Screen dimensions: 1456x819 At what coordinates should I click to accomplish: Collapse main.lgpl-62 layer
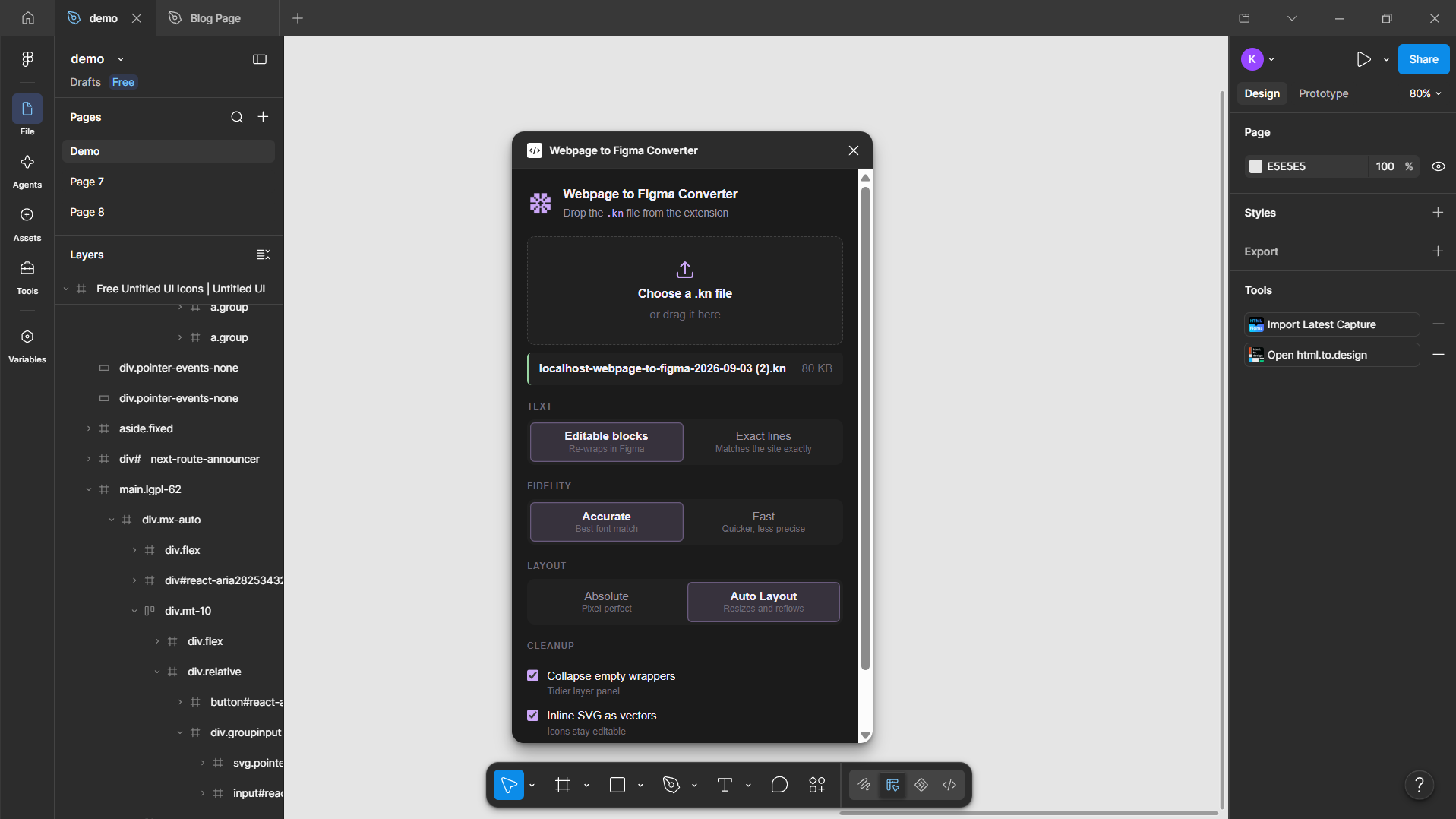coord(89,489)
